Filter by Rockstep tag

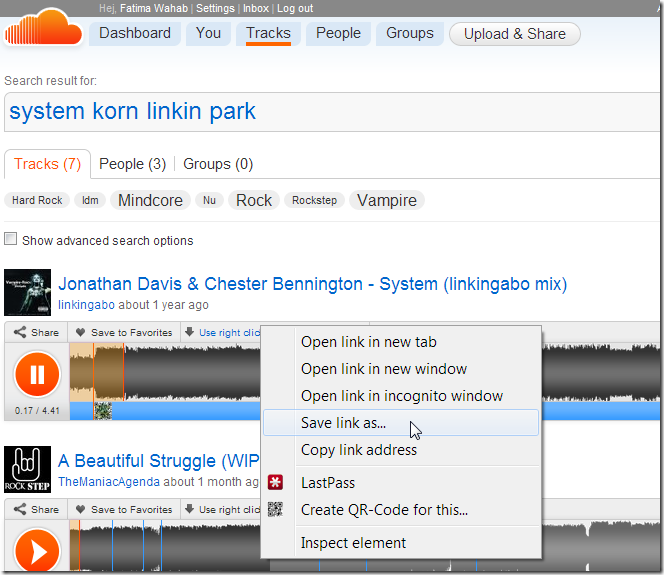[x=314, y=200]
